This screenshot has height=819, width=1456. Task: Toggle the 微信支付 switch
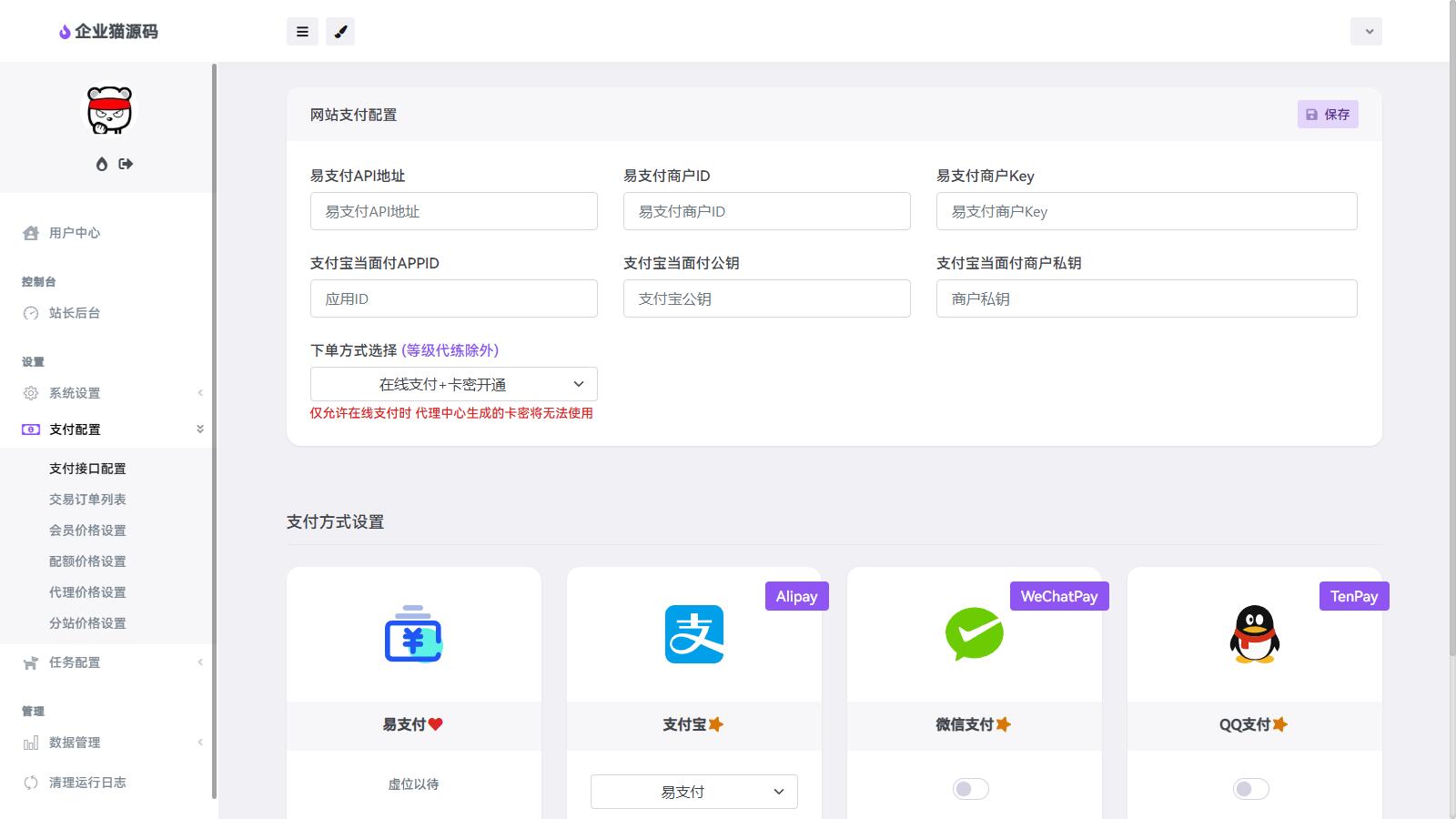[x=970, y=789]
